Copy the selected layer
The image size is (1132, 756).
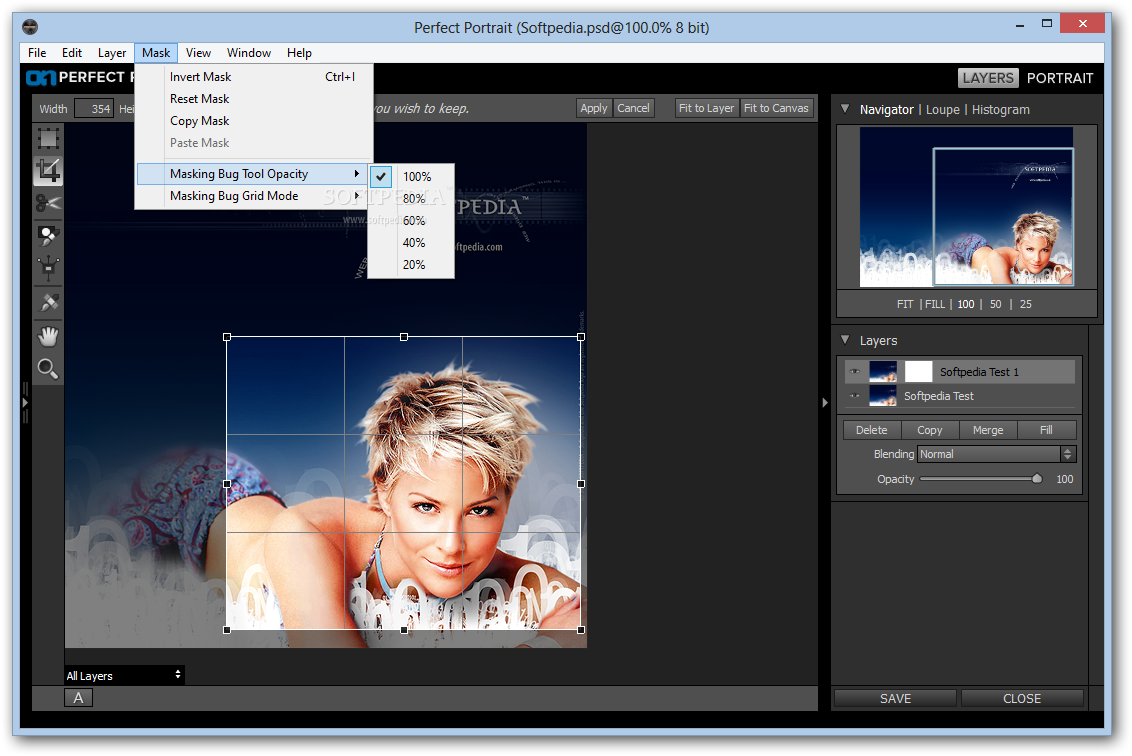930,430
